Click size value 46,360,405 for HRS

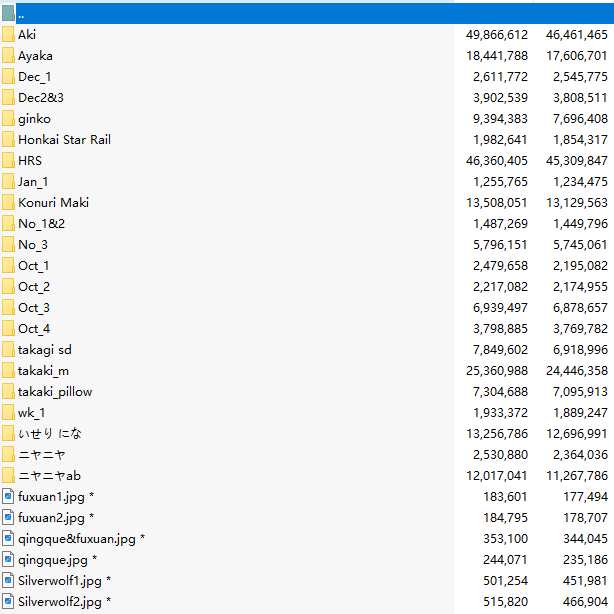(497, 161)
